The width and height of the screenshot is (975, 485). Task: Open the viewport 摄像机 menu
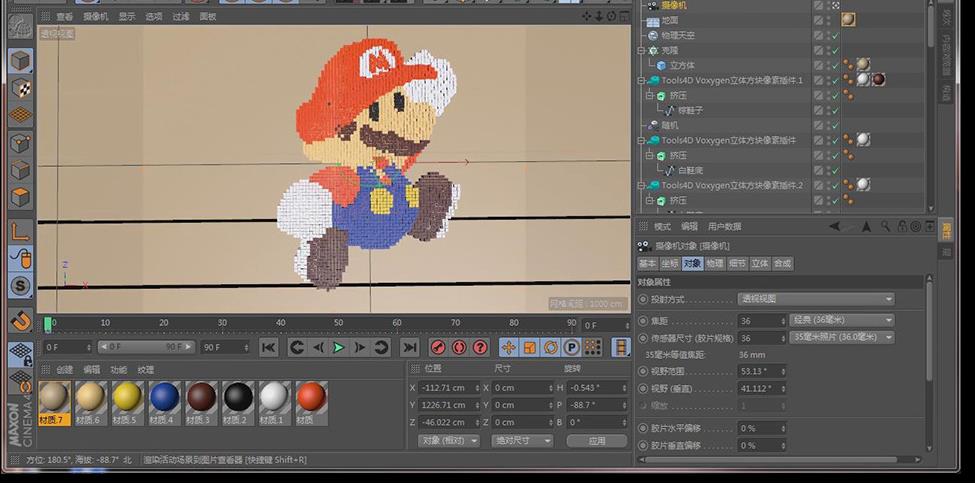[96, 17]
